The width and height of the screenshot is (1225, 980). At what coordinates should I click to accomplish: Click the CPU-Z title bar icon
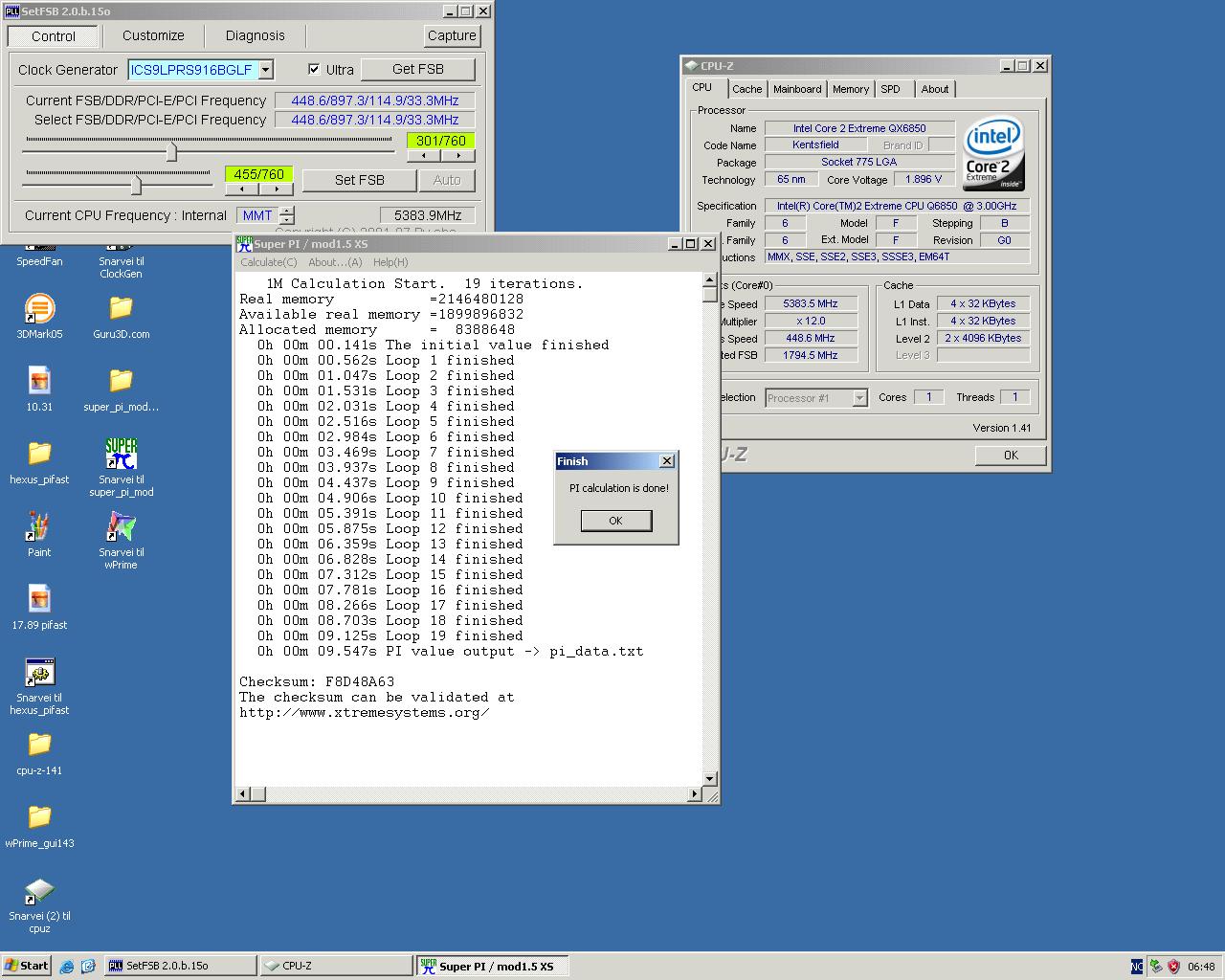(x=690, y=66)
